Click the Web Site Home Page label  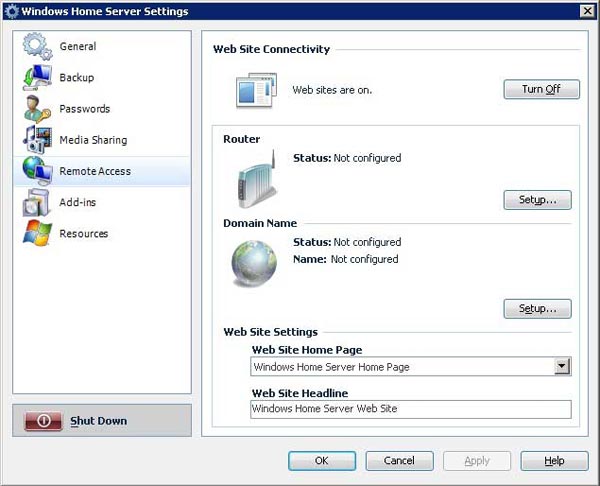[307, 350]
